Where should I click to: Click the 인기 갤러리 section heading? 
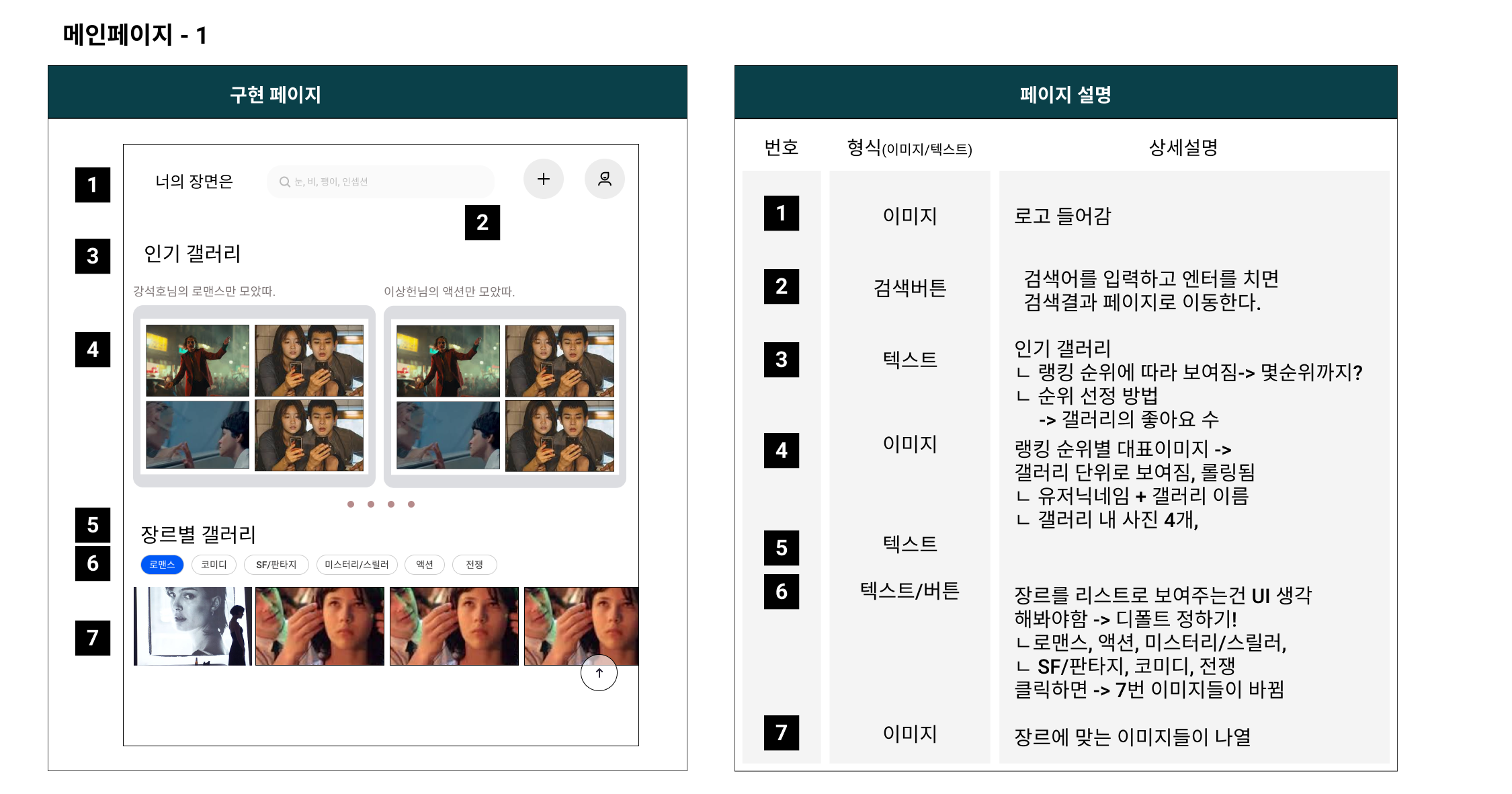[193, 254]
